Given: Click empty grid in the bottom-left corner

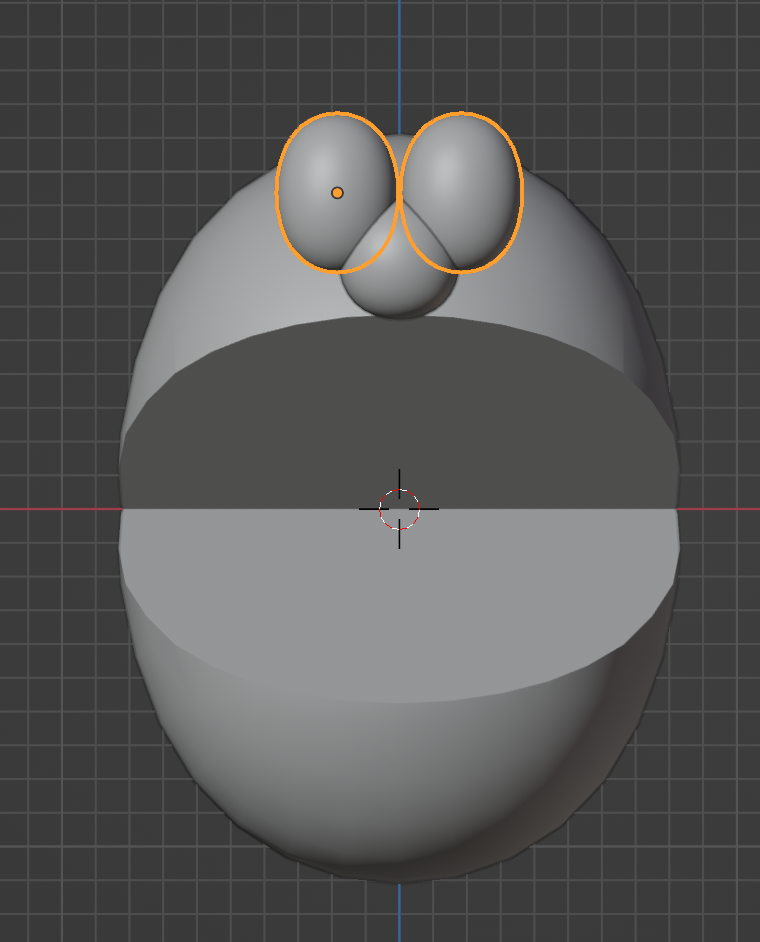Looking at the screenshot, I should click(60, 880).
